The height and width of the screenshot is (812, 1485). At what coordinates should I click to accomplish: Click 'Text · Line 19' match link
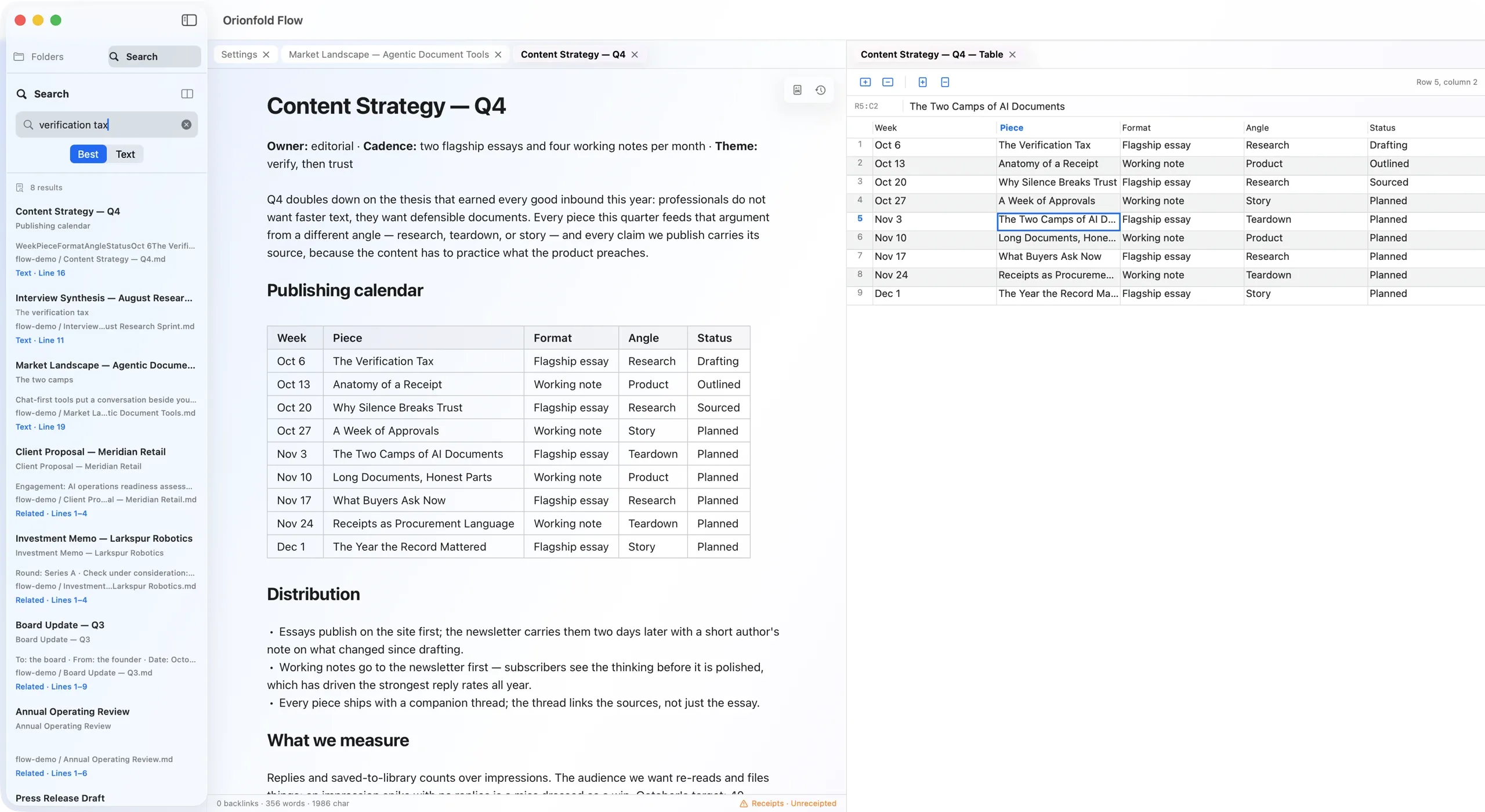point(41,427)
